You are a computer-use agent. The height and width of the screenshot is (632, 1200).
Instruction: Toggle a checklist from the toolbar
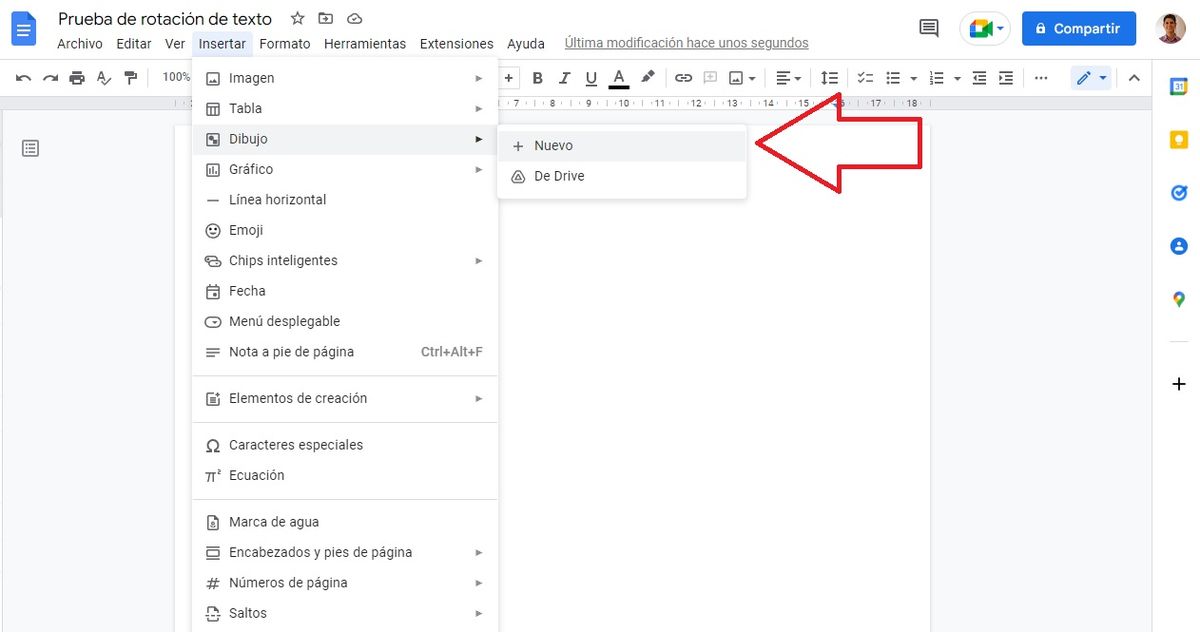864,77
